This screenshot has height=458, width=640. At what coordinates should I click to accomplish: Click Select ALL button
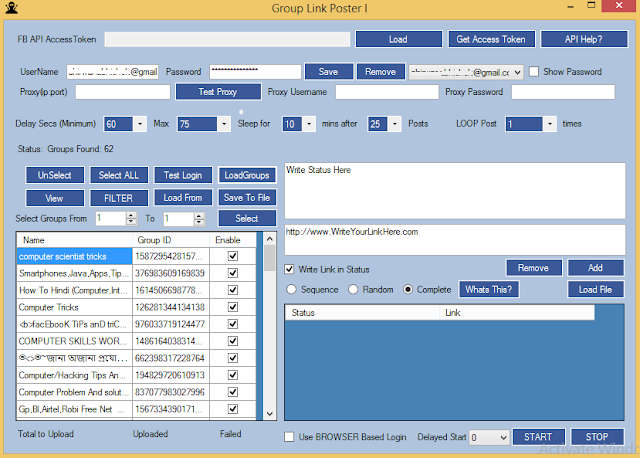click(119, 175)
